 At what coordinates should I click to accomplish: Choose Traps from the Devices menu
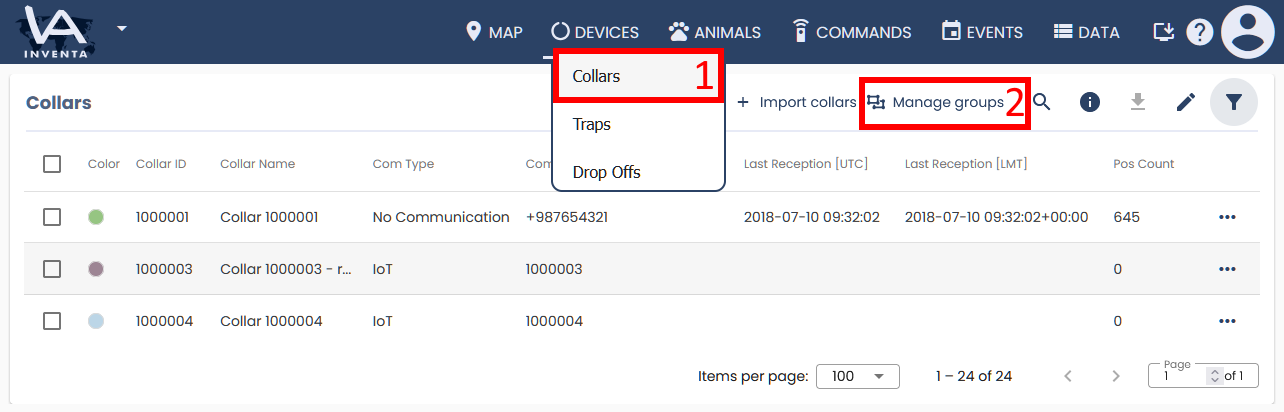coord(591,125)
